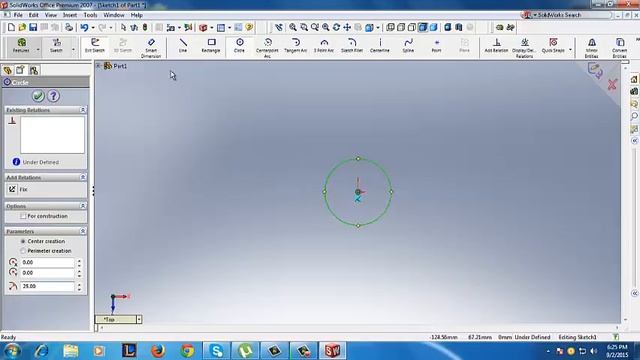Switch to Shaded With Edges display

pyautogui.click(x=423, y=27)
